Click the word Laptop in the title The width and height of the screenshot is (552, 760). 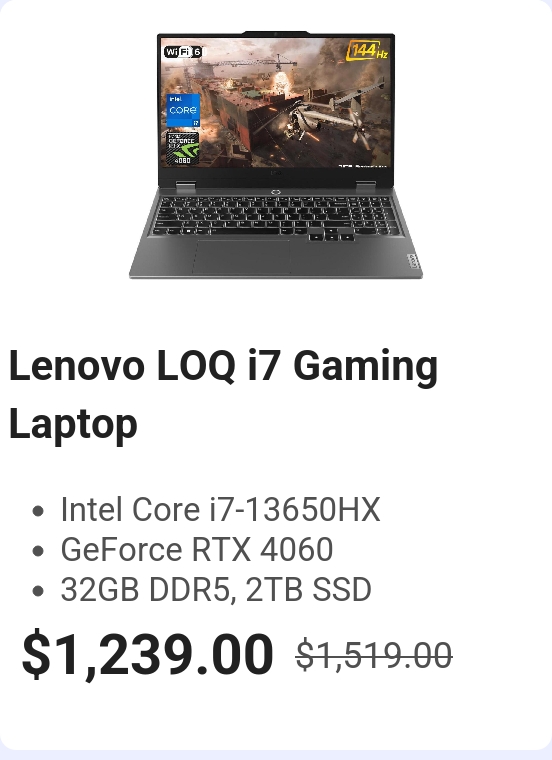coord(73,425)
